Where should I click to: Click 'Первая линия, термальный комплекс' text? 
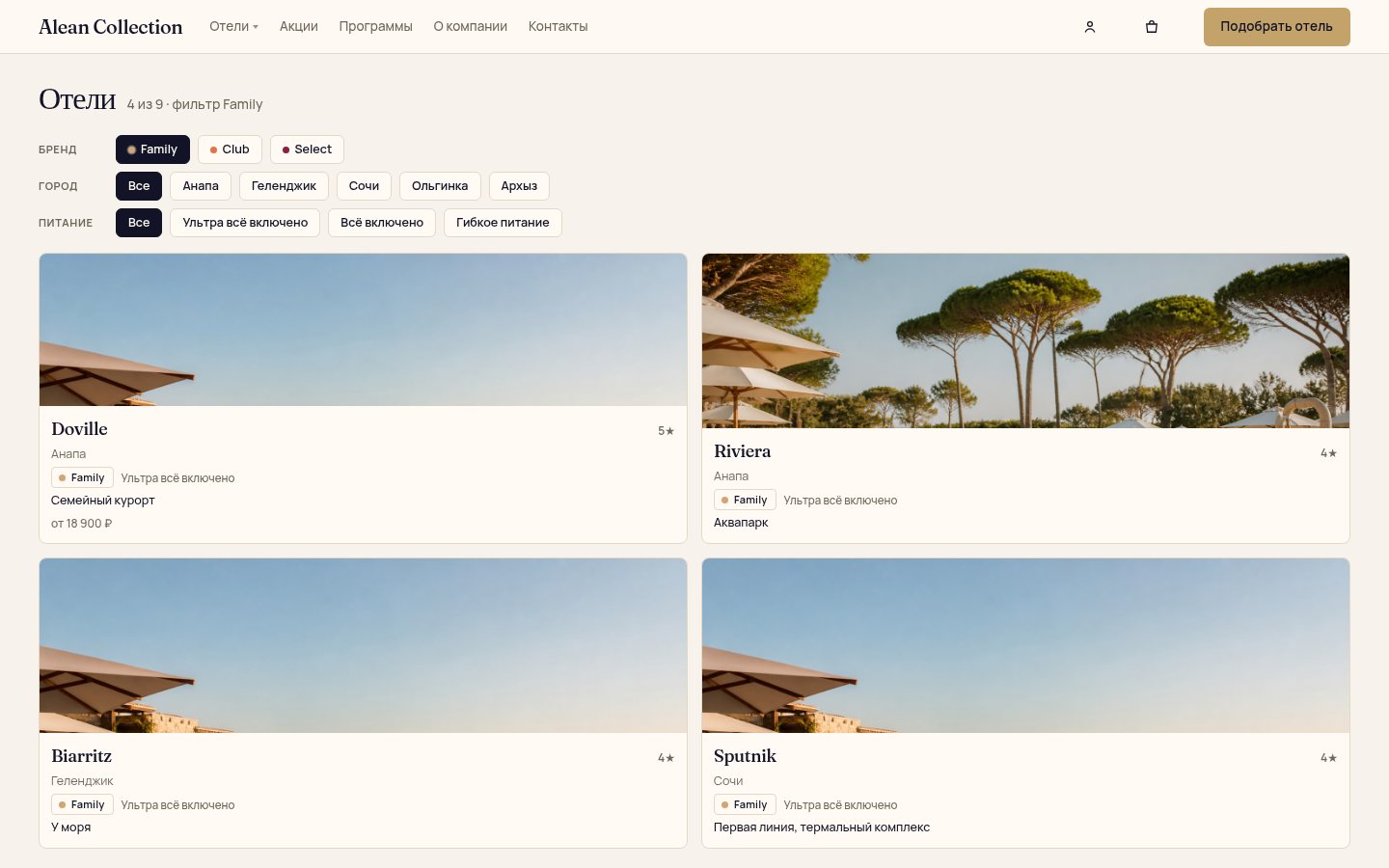coord(822,827)
